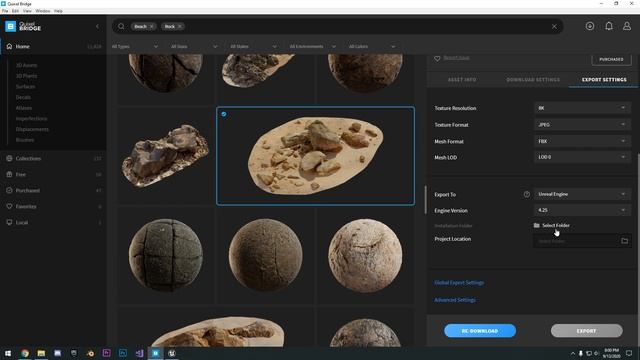
Task: Click the Quixel Bridge logo
Action: [x=23, y=27]
